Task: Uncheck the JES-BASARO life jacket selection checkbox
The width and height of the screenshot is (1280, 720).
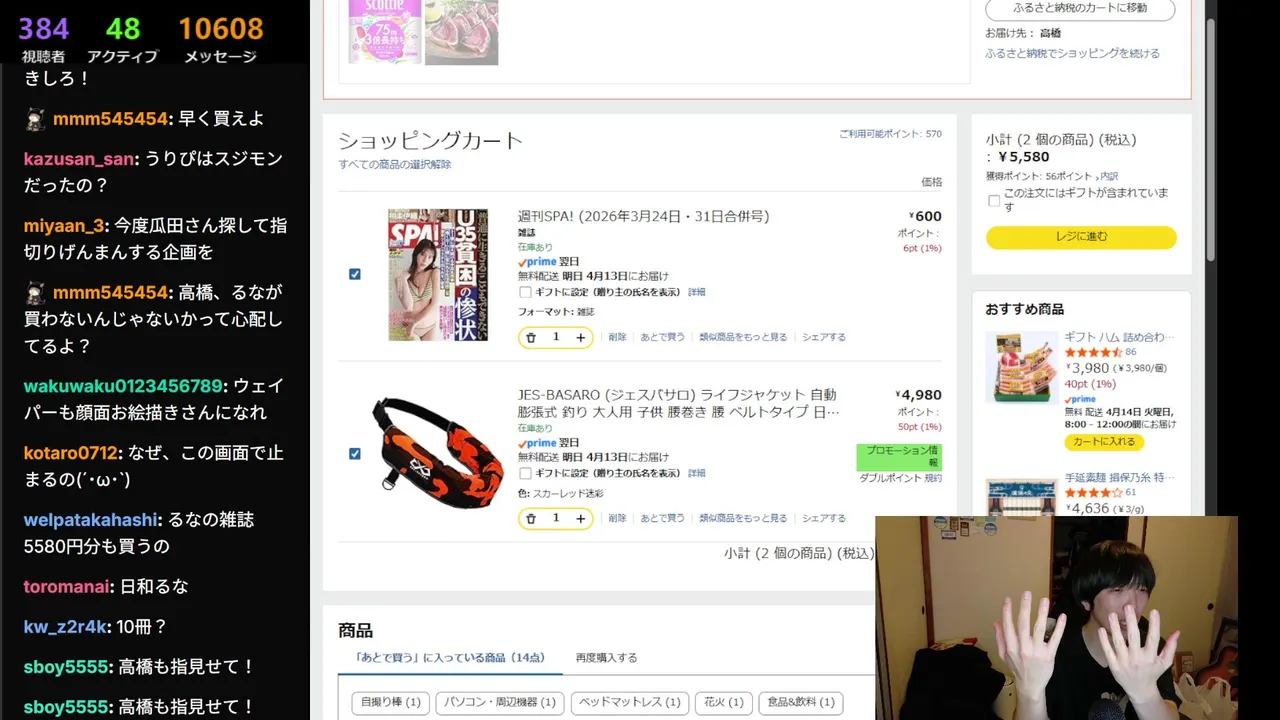Action: tap(355, 453)
